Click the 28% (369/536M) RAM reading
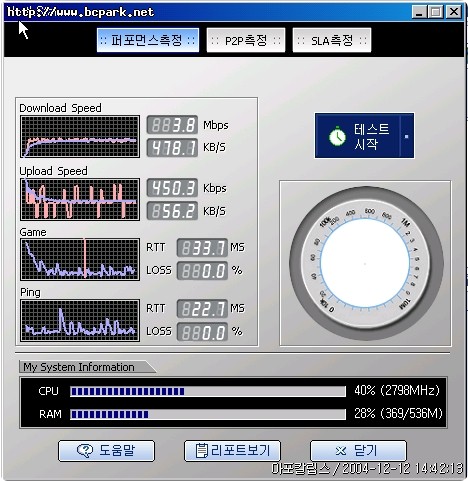Screen dimensions: 468x481 (398, 413)
